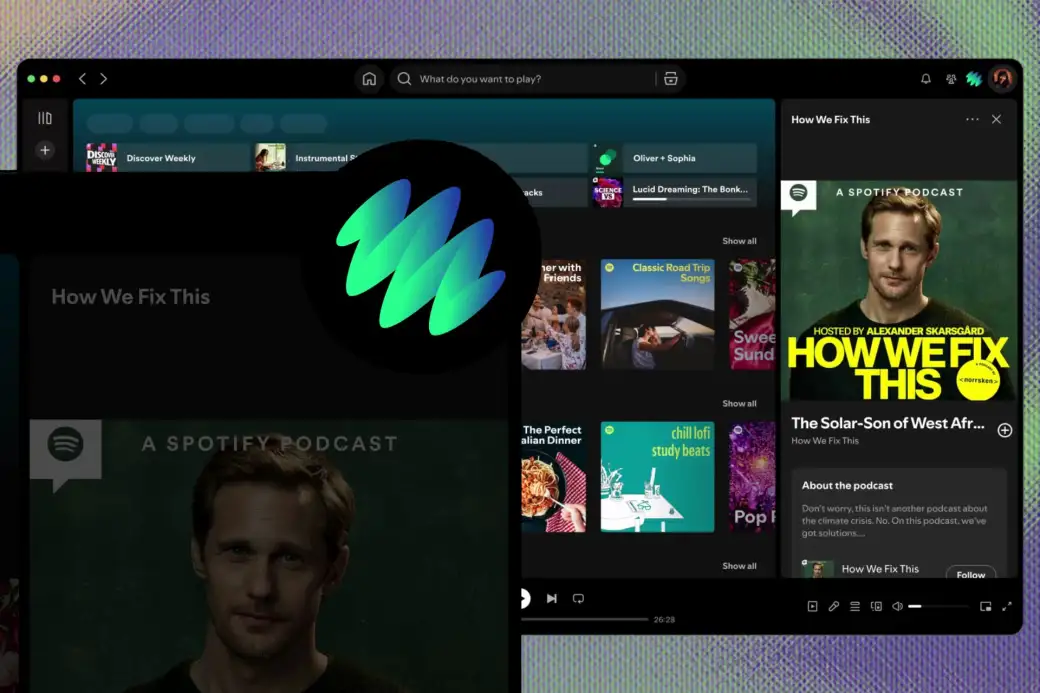Open the mini player

click(x=986, y=606)
